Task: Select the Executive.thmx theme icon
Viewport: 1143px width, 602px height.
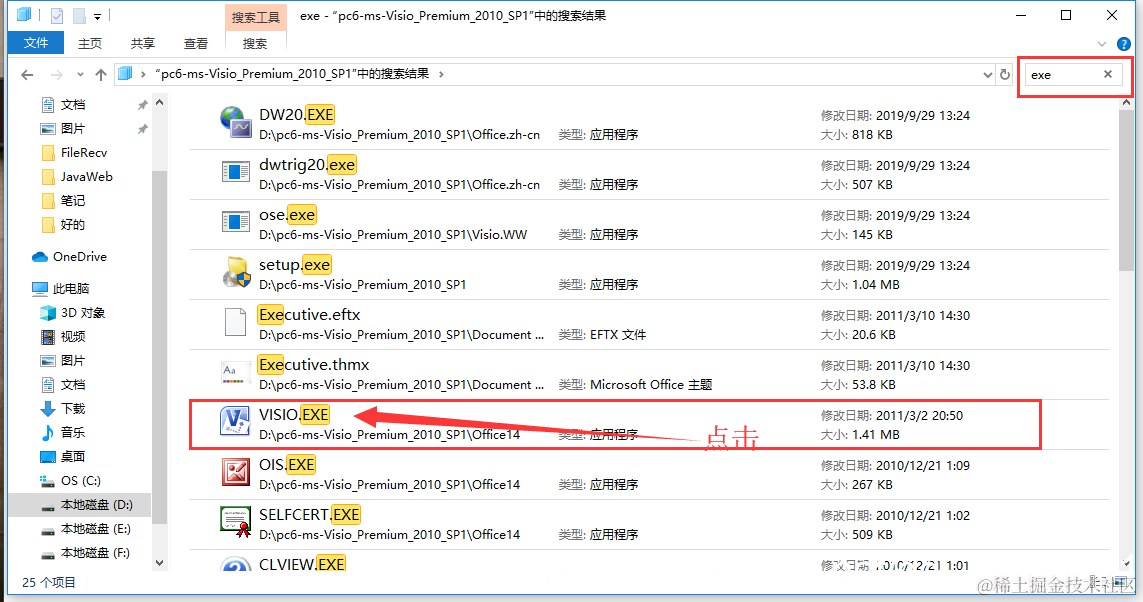Action: click(x=235, y=372)
